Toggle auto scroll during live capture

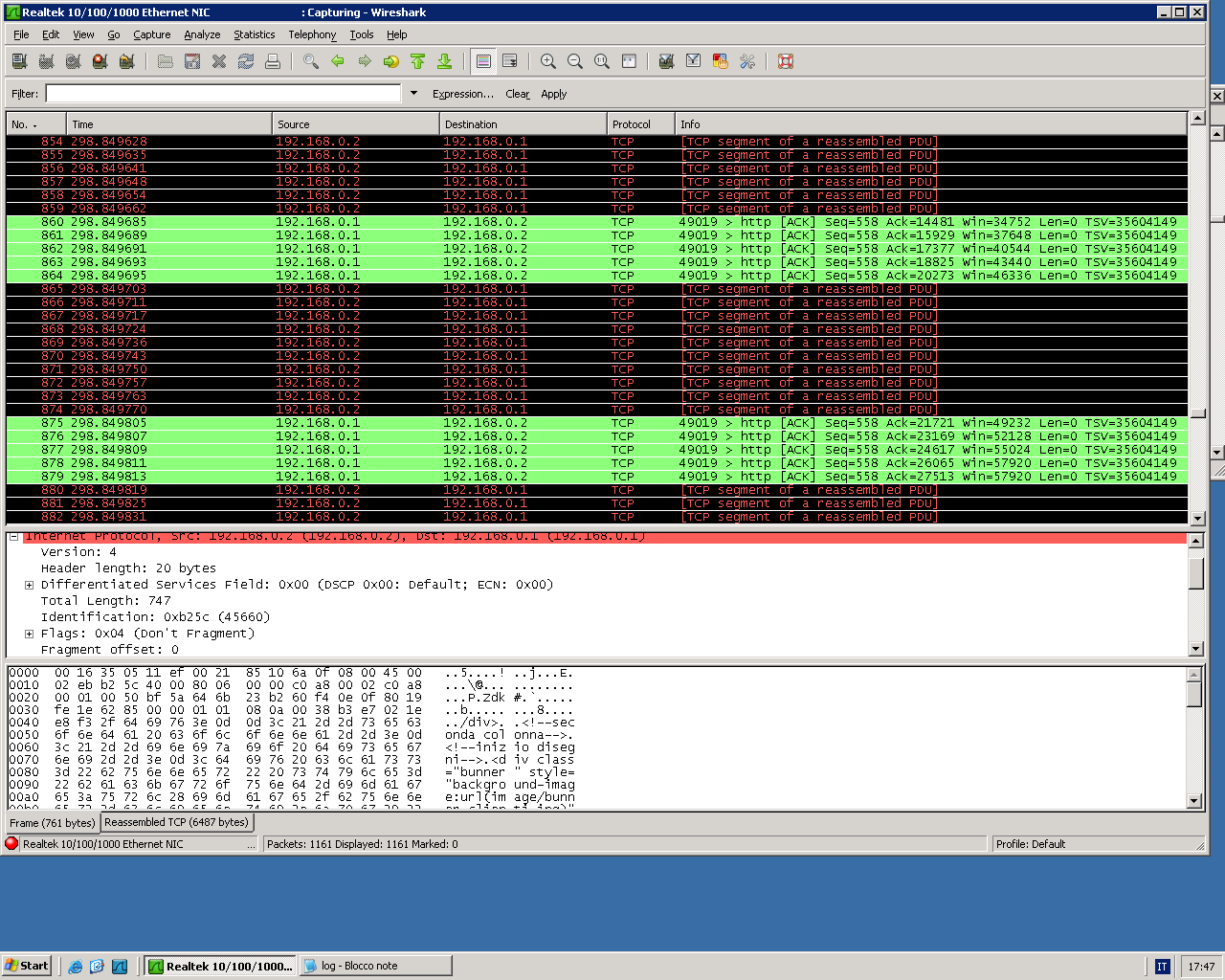pyautogui.click(x=510, y=61)
